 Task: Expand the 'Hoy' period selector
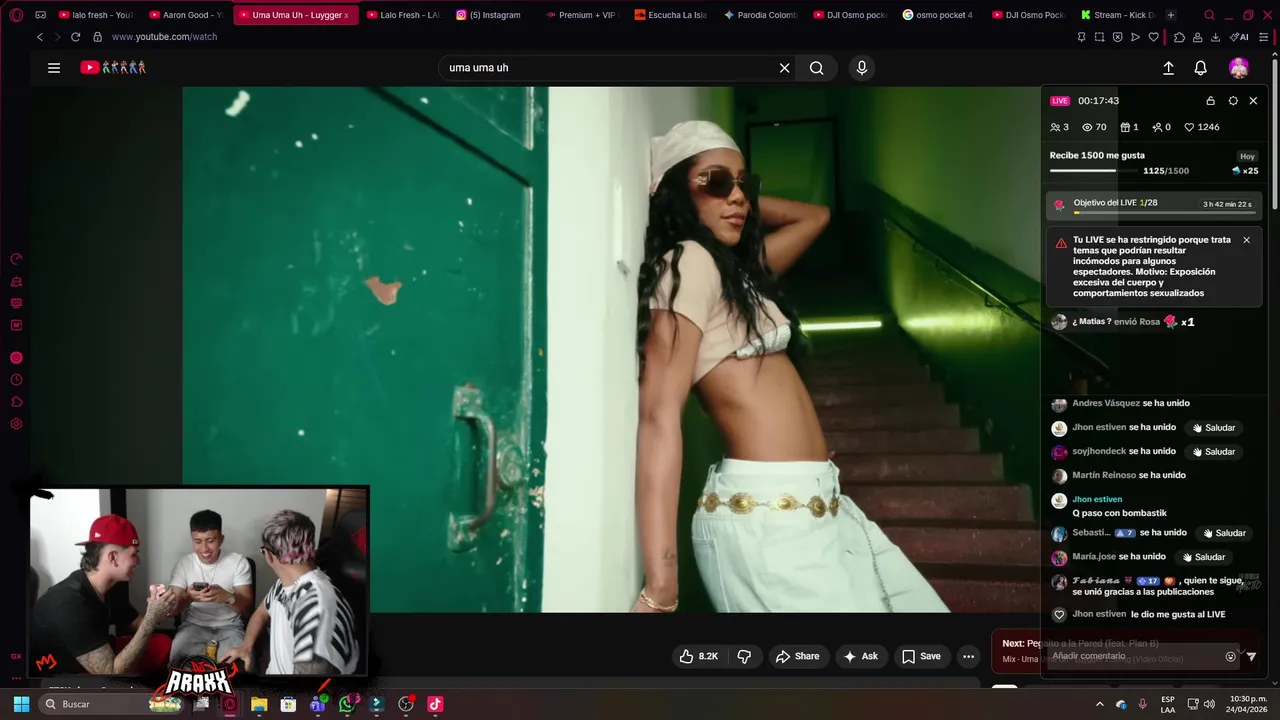click(x=1247, y=156)
